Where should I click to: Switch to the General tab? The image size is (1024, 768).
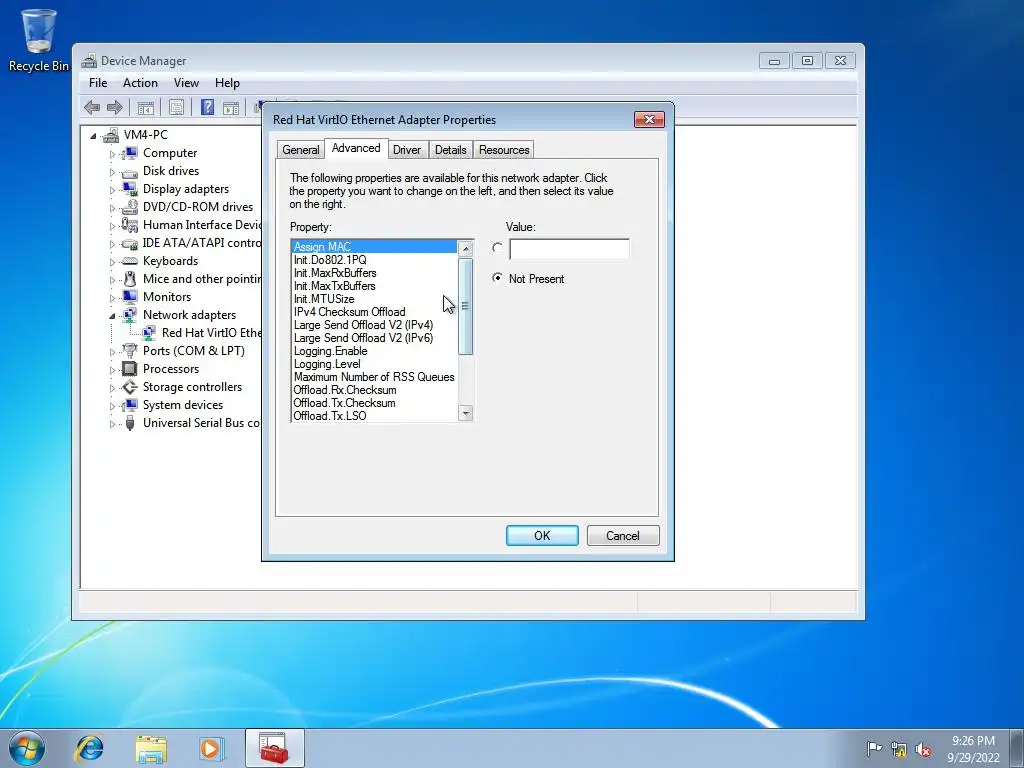(x=300, y=150)
